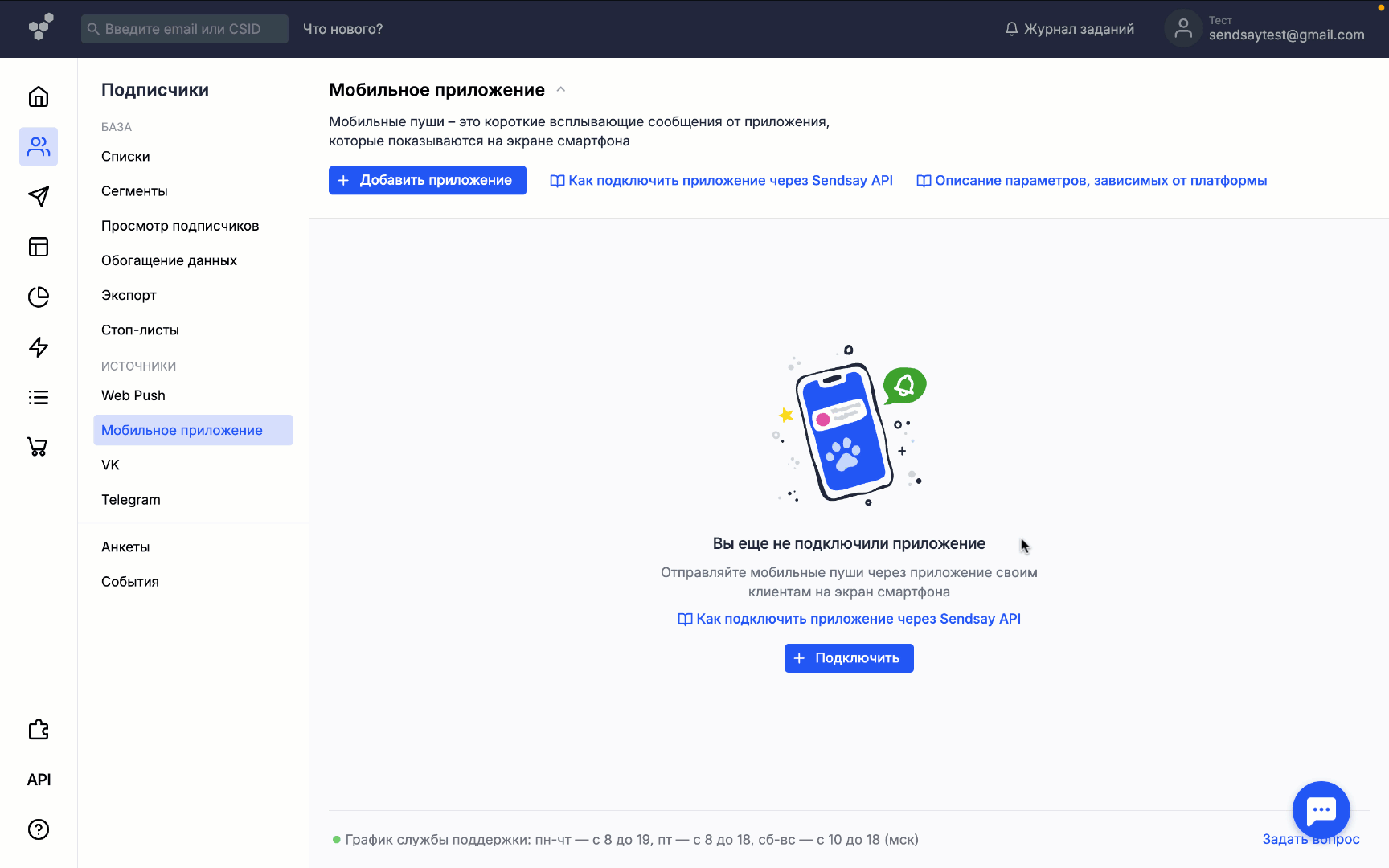Screen dimensions: 1389x868
Task: Open the list log icon in sidebar
Action: click(x=38, y=397)
